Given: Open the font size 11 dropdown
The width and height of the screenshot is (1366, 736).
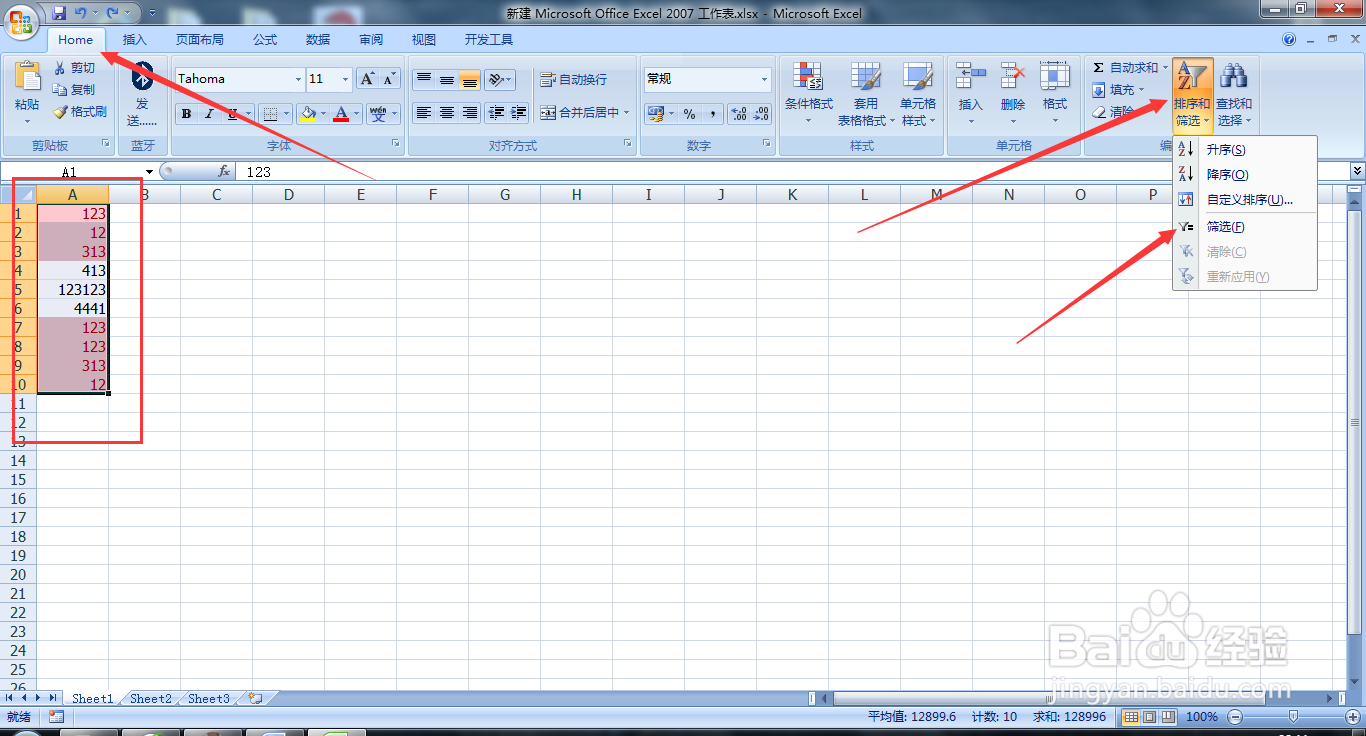Looking at the screenshot, I should [x=345, y=79].
